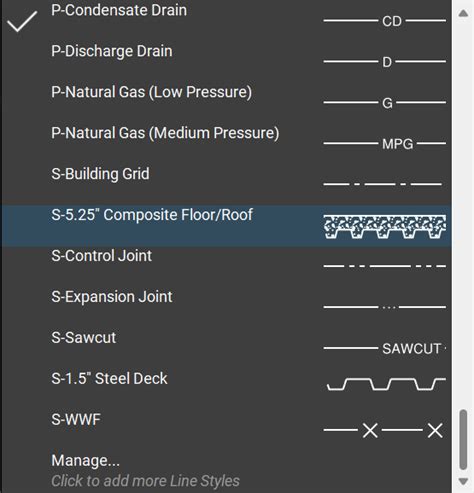Select the steel deck profile line preview
This screenshot has height=493, width=474.
pos(386,384)
